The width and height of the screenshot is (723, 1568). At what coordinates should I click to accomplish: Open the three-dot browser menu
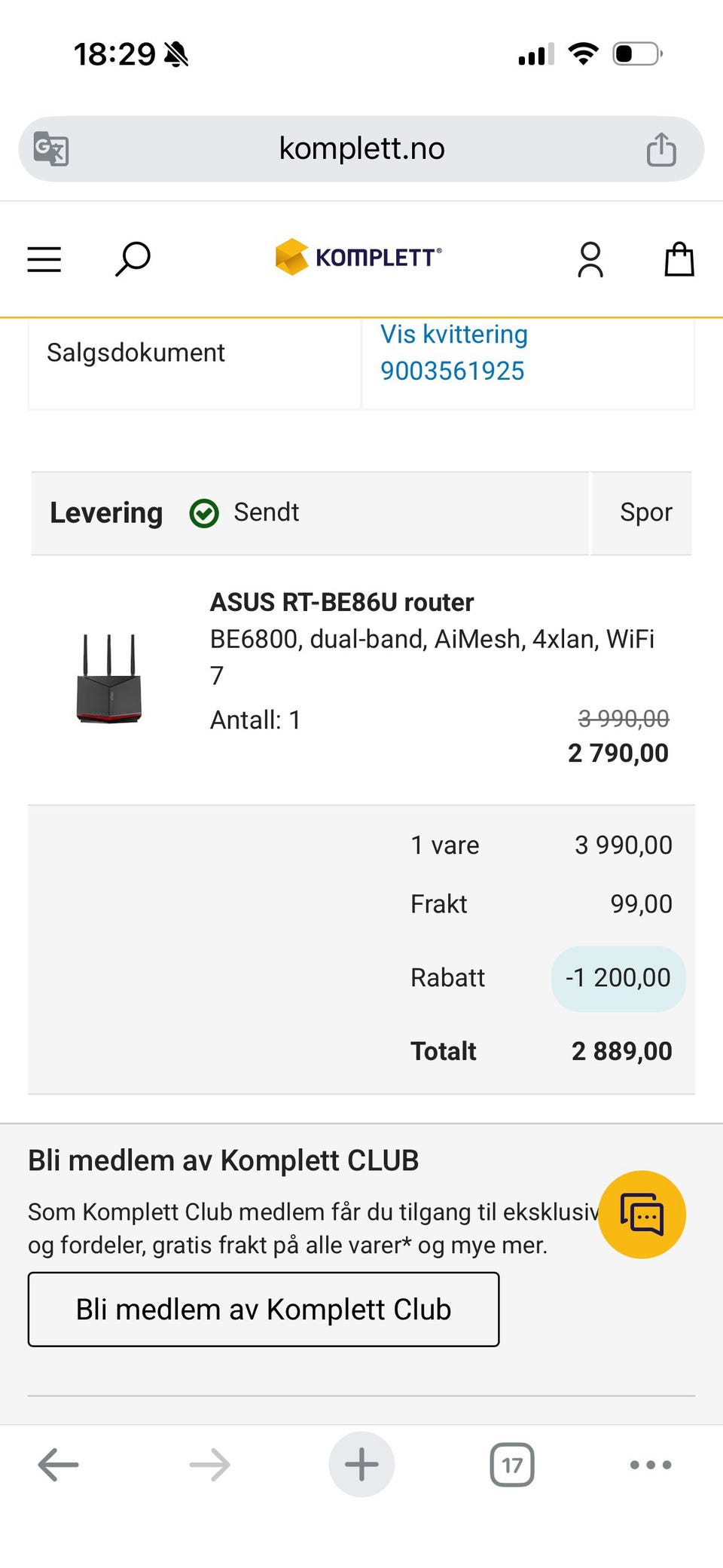(651, 1464)
